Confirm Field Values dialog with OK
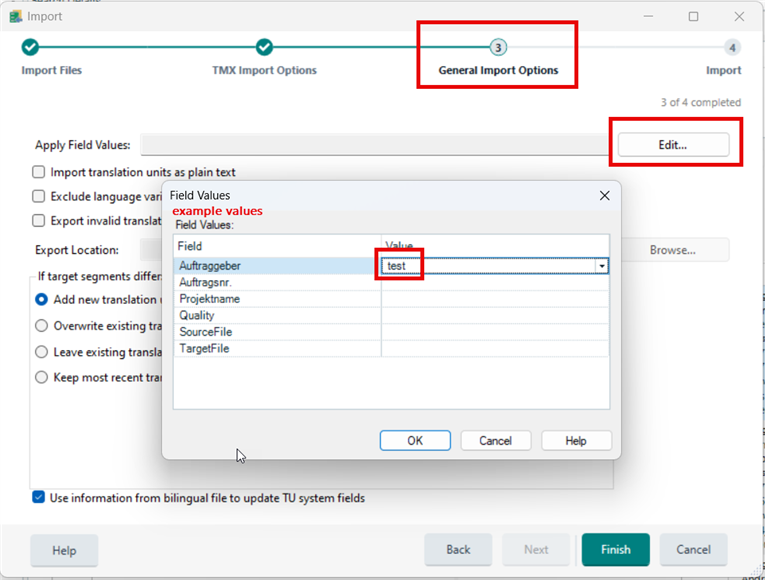This screenshot has width=765, height=580. (415, 440)
